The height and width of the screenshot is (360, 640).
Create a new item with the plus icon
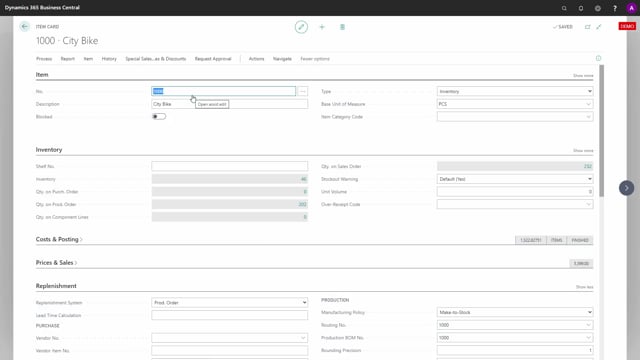coord(322,27)
